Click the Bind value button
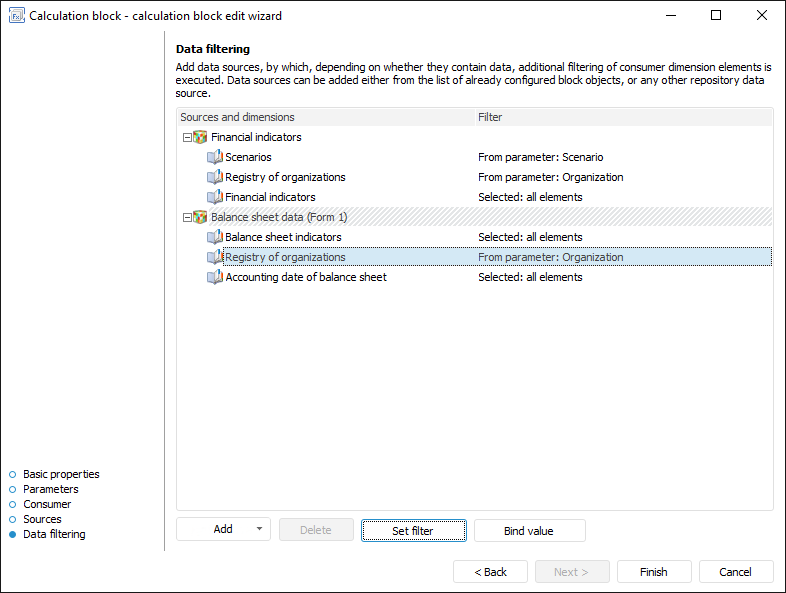Screen dimensions: 786x593 click(x=529, y=531)
